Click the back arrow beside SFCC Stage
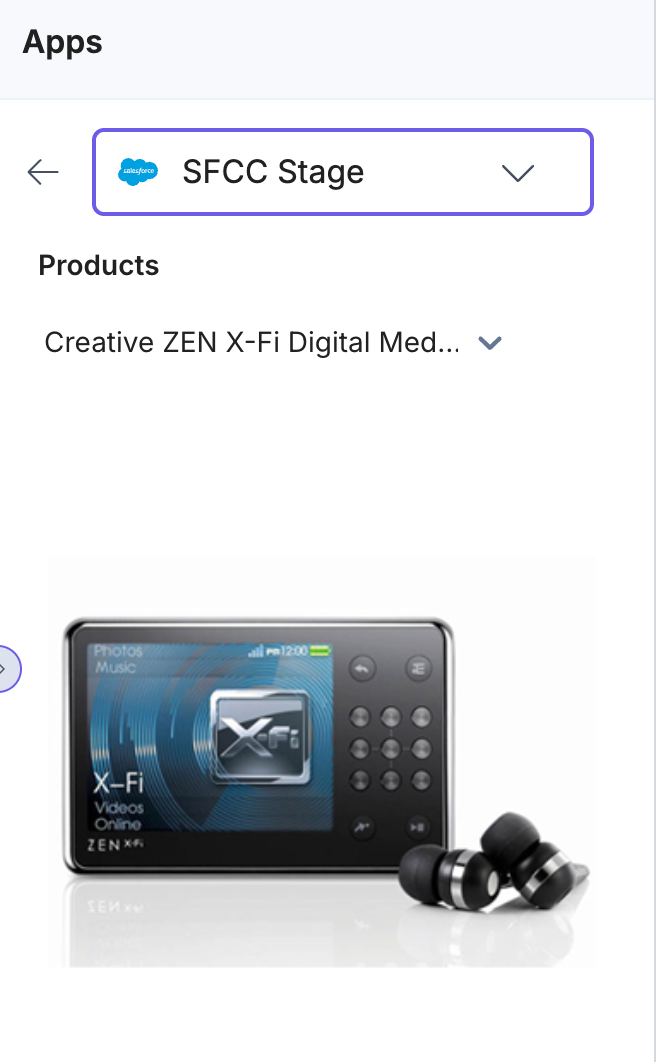656x1062 pixels. [x=43, y=172]
